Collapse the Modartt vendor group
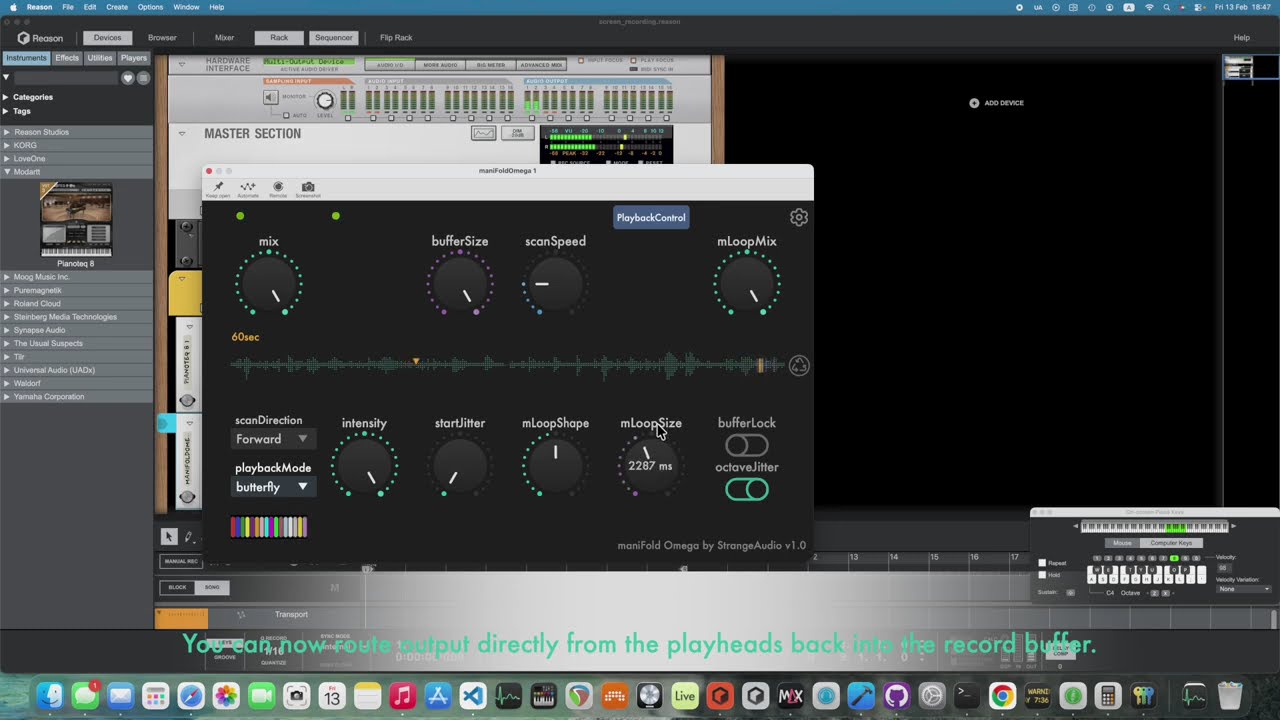Image resolution: width=1280 pixels, height=720 pixels. tap(6, 172)
